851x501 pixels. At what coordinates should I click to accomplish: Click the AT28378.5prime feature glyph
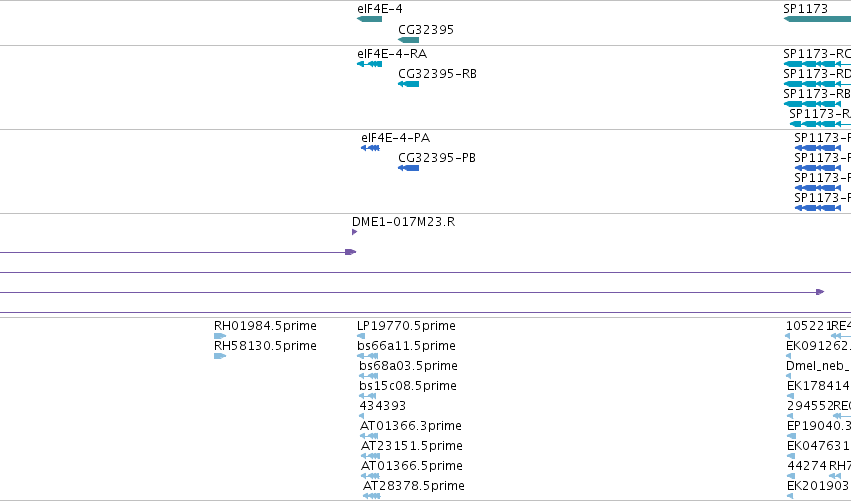(x=372, y=496)
